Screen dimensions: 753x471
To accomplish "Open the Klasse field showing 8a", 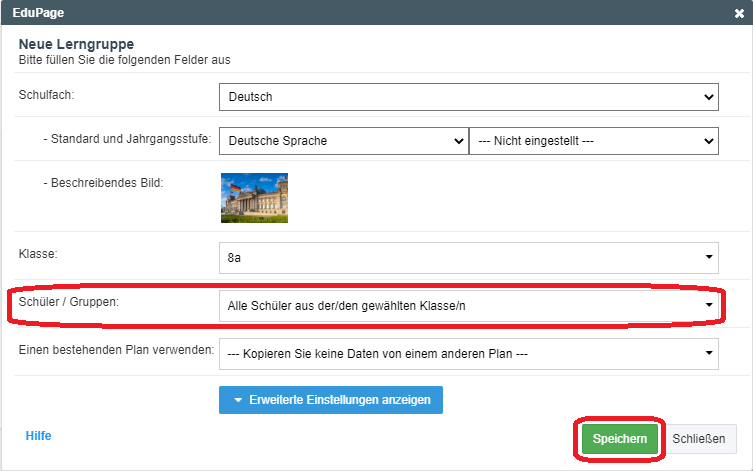I will [469, 258].
